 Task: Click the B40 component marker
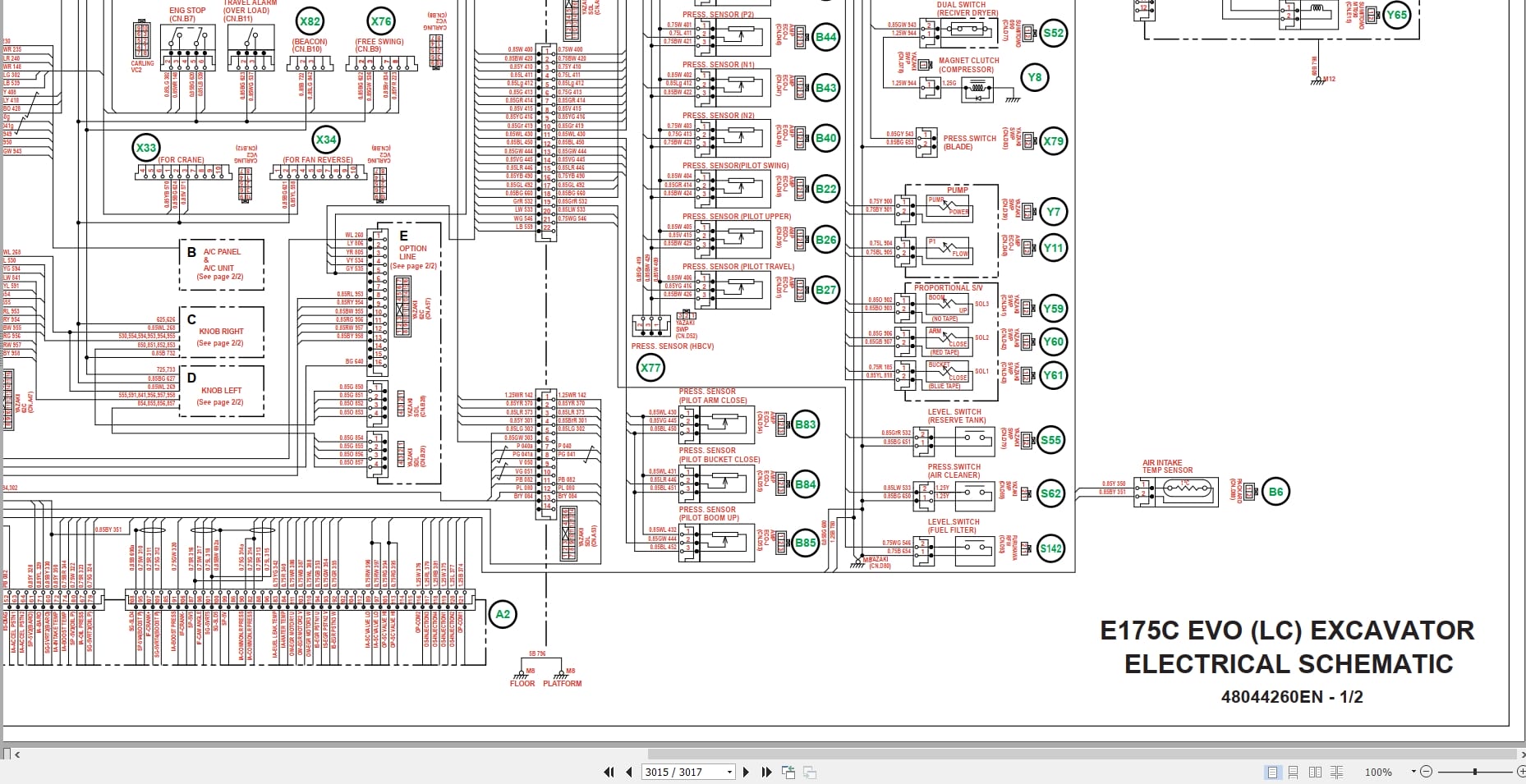[x=825, y=138]
